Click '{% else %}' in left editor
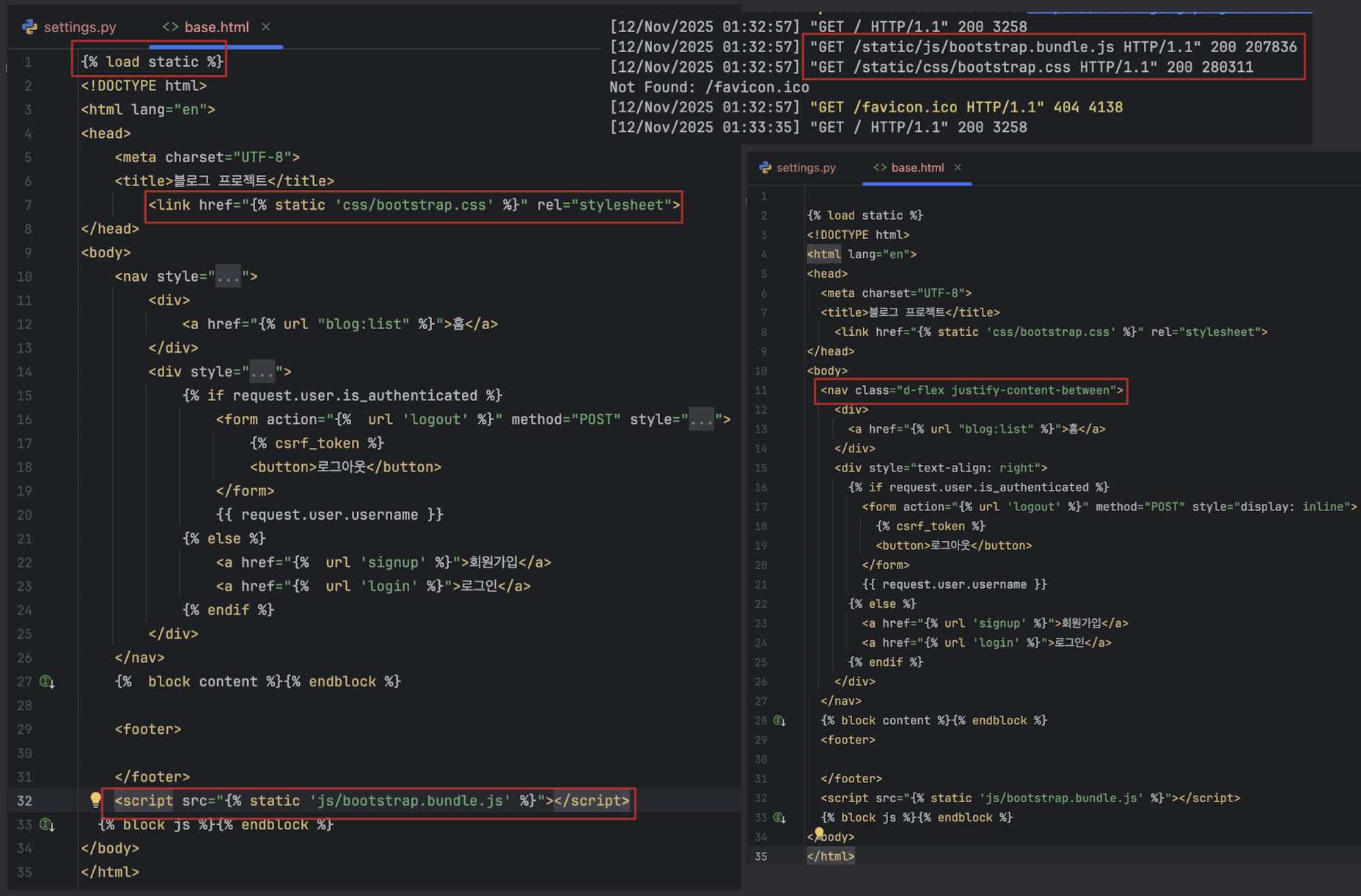 tap(224, 539)
